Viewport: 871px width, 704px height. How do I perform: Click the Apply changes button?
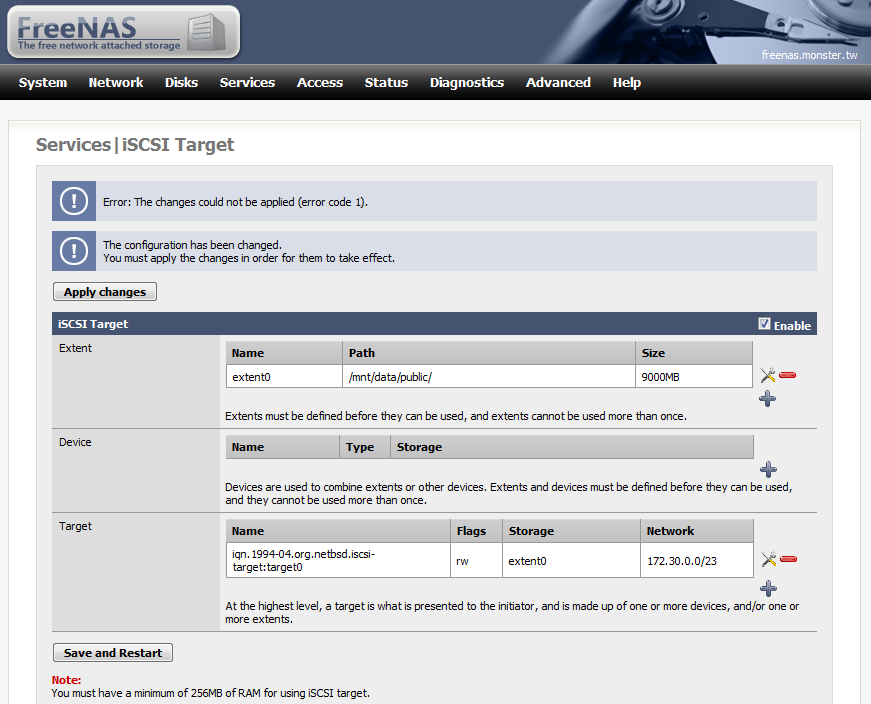click(x=105, y=292)
